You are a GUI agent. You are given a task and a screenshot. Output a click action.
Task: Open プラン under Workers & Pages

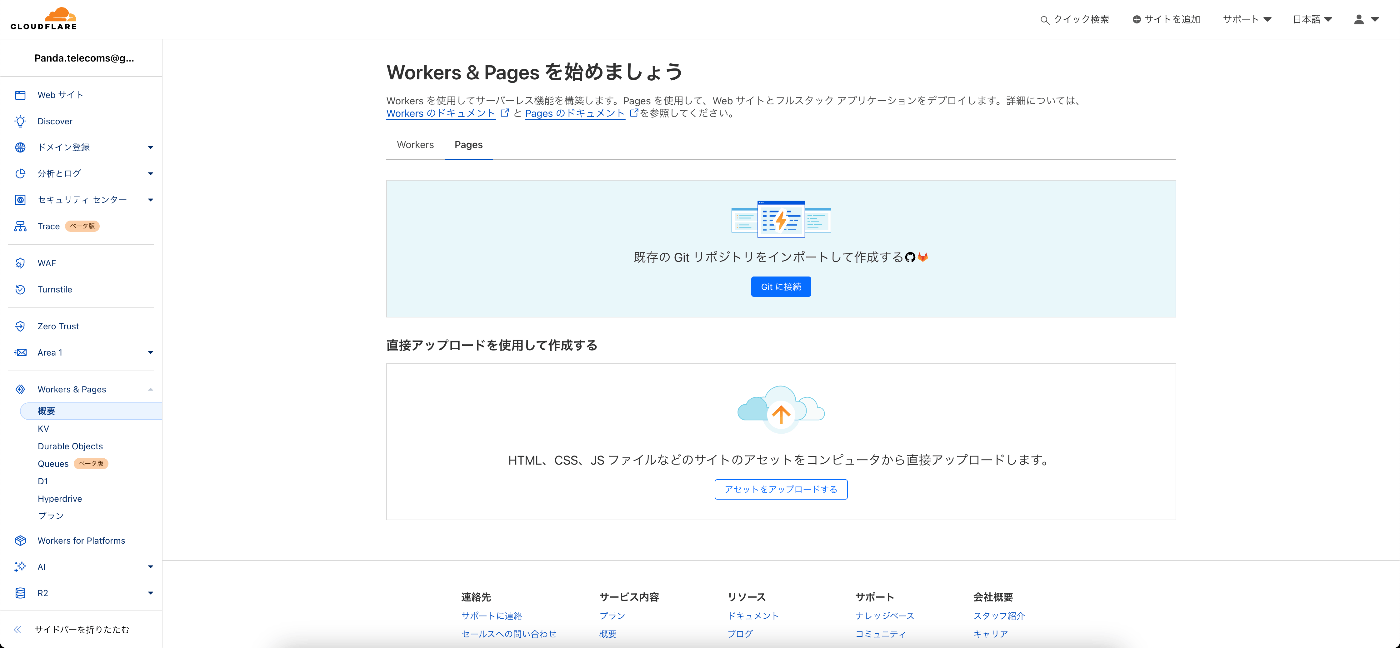pyautogui.click(x=50, y=516)
